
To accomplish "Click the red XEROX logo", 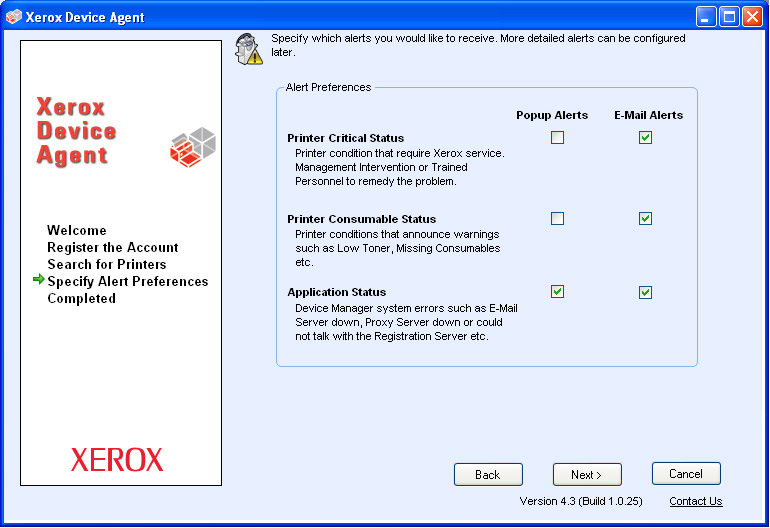I will (117, 459).
